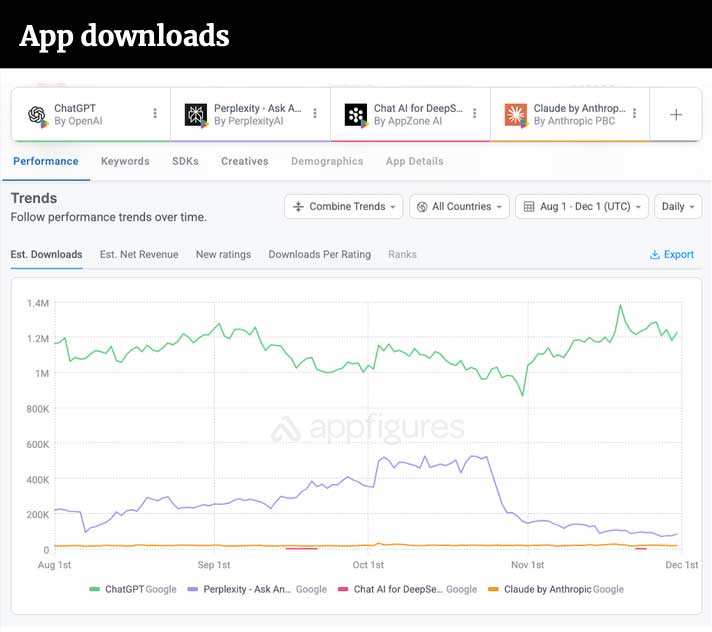
Task: Click the Trends section heading
Action: click(34, 198)
